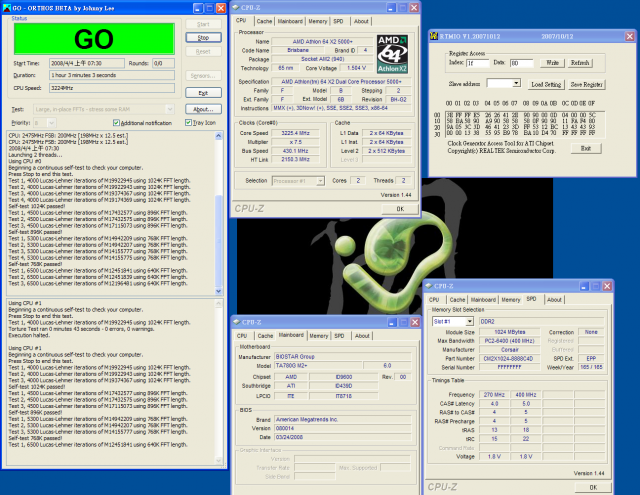Click the TA780G M2+ model value
Image resolution: width=640 pixels, height=495 pixels.
click(318, 366)
